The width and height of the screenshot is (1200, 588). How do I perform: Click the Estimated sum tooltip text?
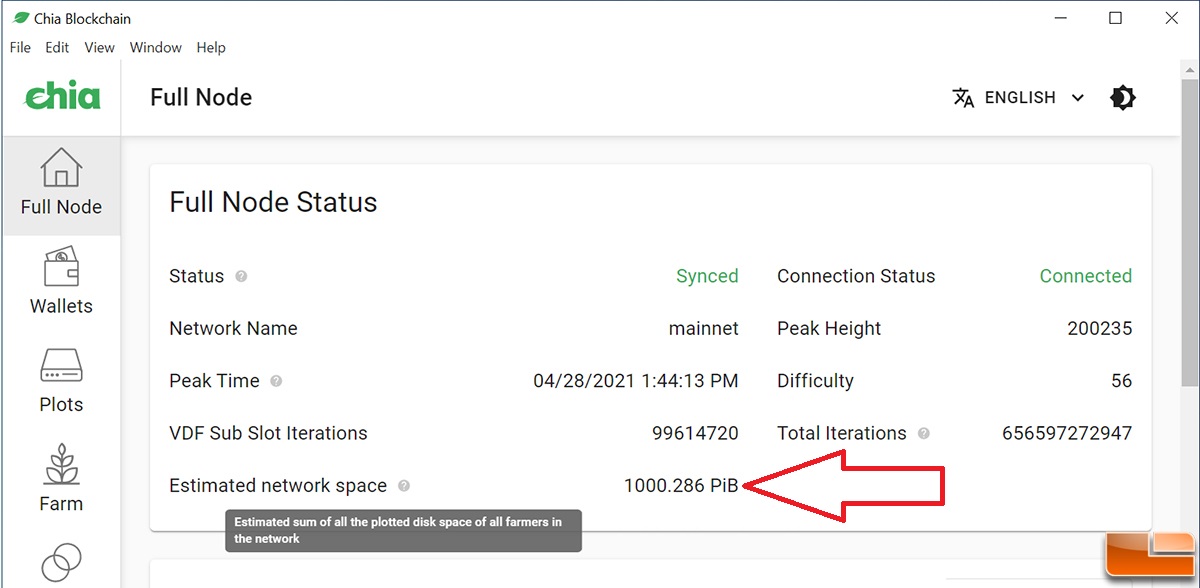[x=403, y=530]
